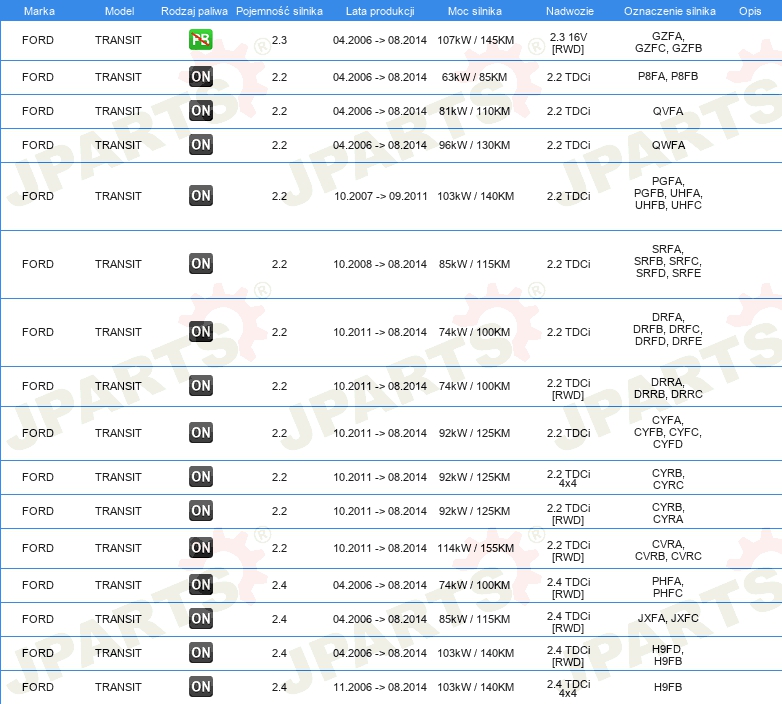Select the PHFA, PHFC engine code cell
Screen dimensions: 782x704
tap(668, 587)
